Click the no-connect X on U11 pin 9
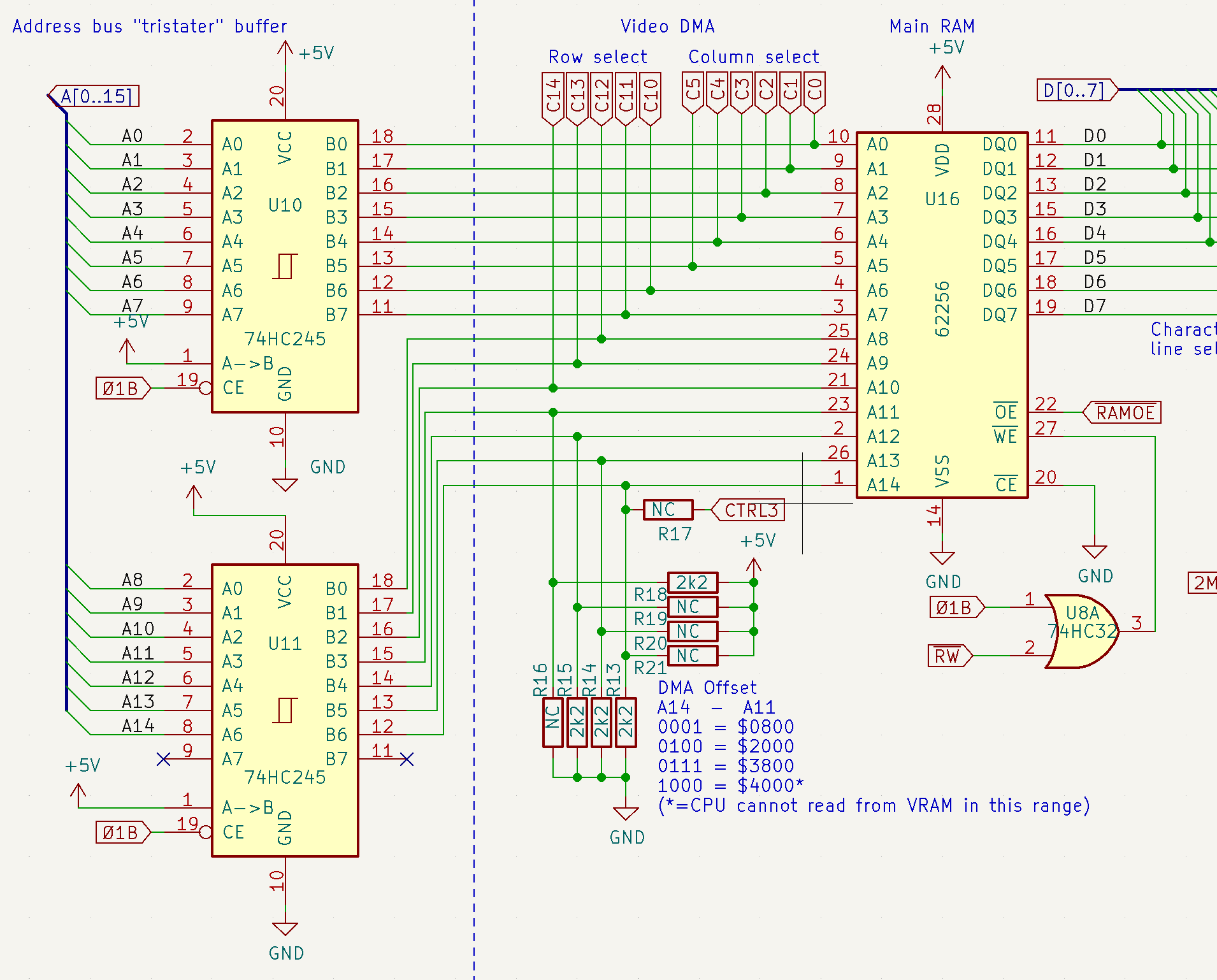This screenshot has height=980, width=1217. coord(164,759)
